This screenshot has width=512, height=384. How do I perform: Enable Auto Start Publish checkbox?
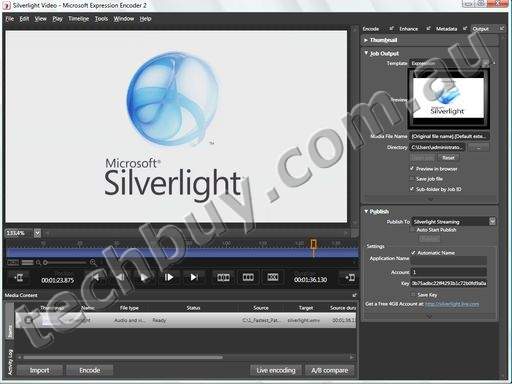click(x=413, y=230)
